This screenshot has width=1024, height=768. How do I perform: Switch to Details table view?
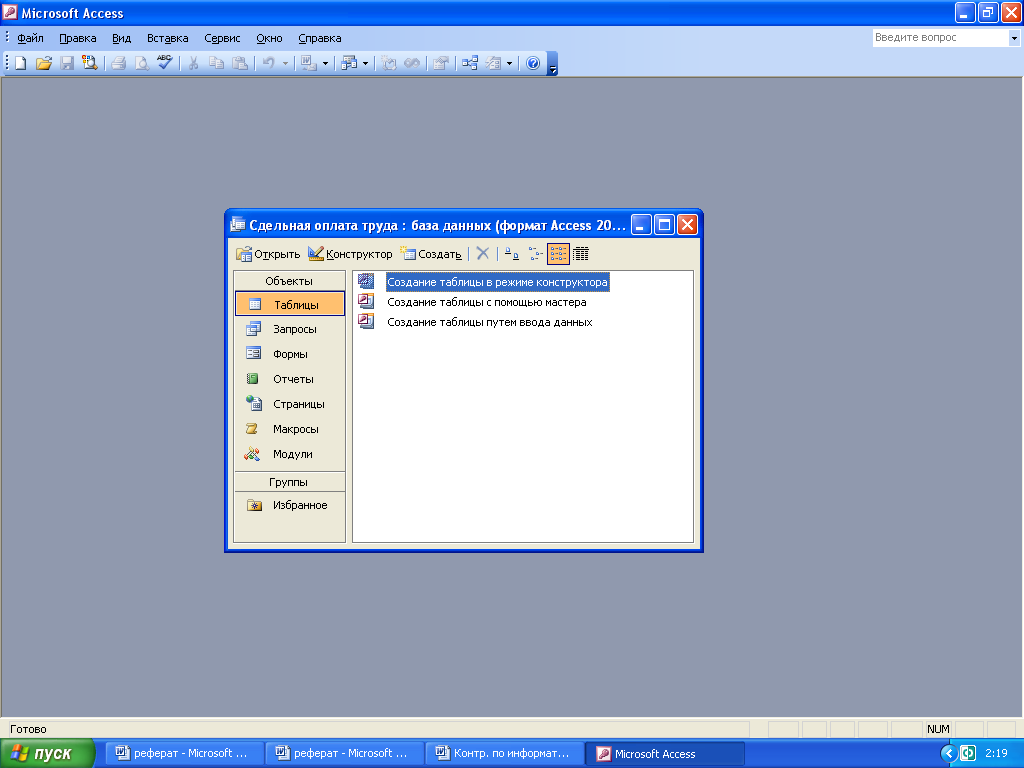click(581, 253)
